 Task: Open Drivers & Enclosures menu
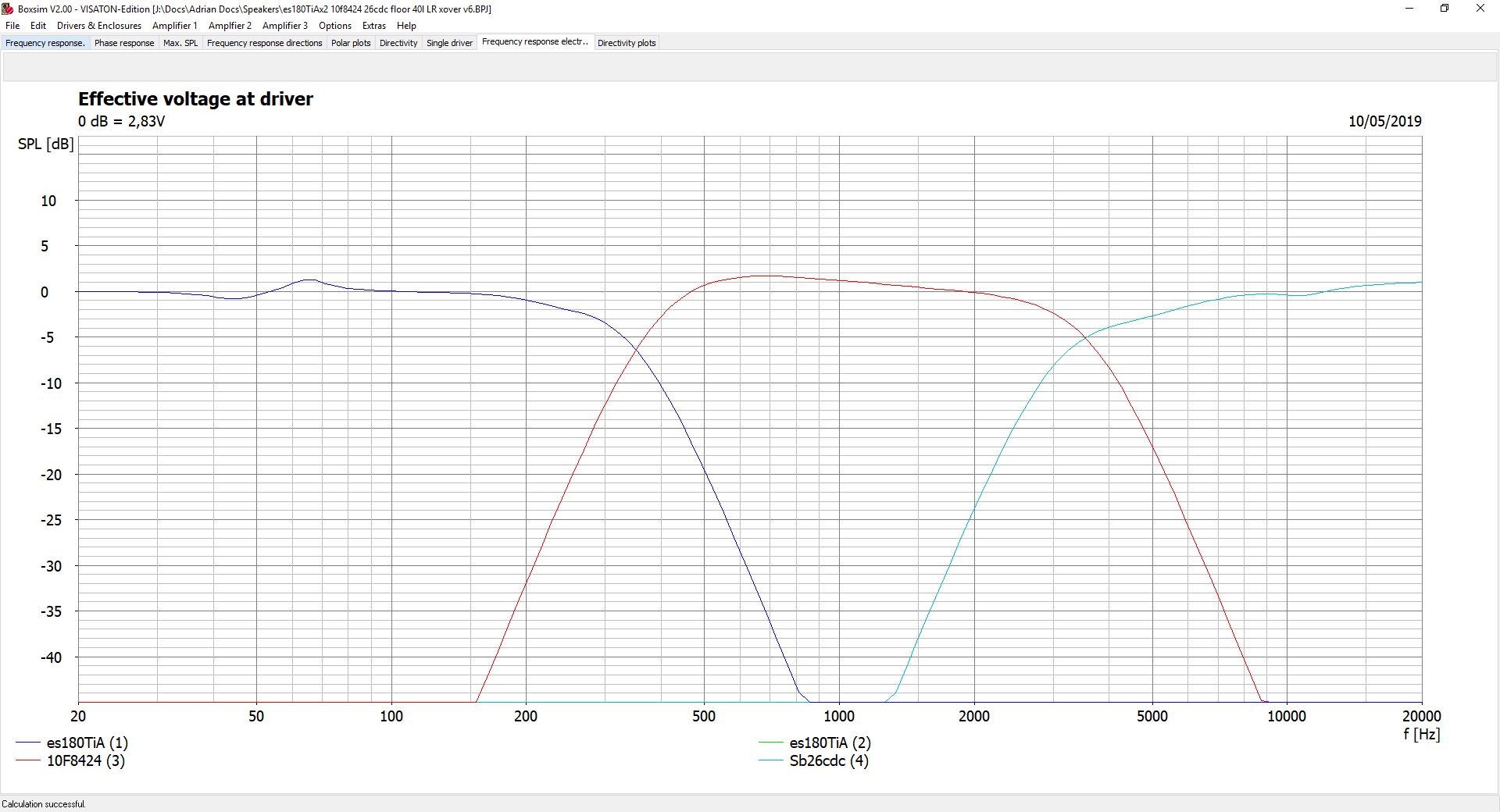pos(99,26)
